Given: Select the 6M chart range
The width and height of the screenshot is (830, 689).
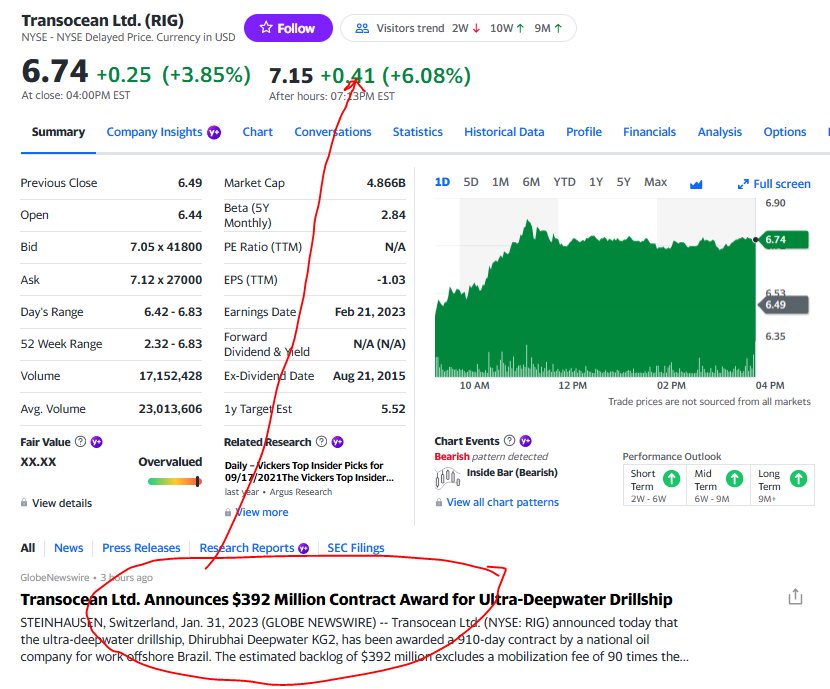Looking at the screenshot, I should coord(531,183).
